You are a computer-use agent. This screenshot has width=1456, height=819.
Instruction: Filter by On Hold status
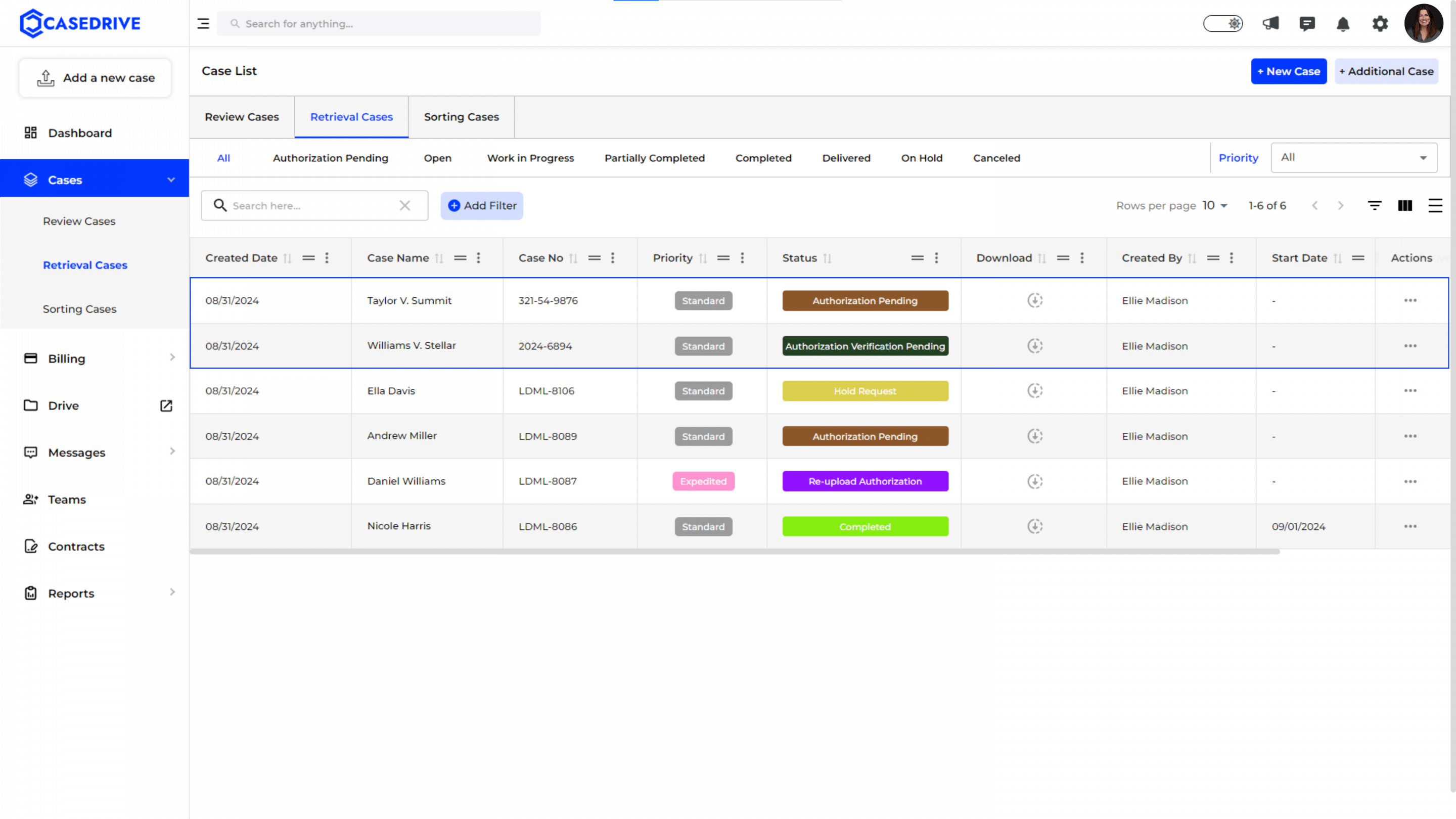922,158
